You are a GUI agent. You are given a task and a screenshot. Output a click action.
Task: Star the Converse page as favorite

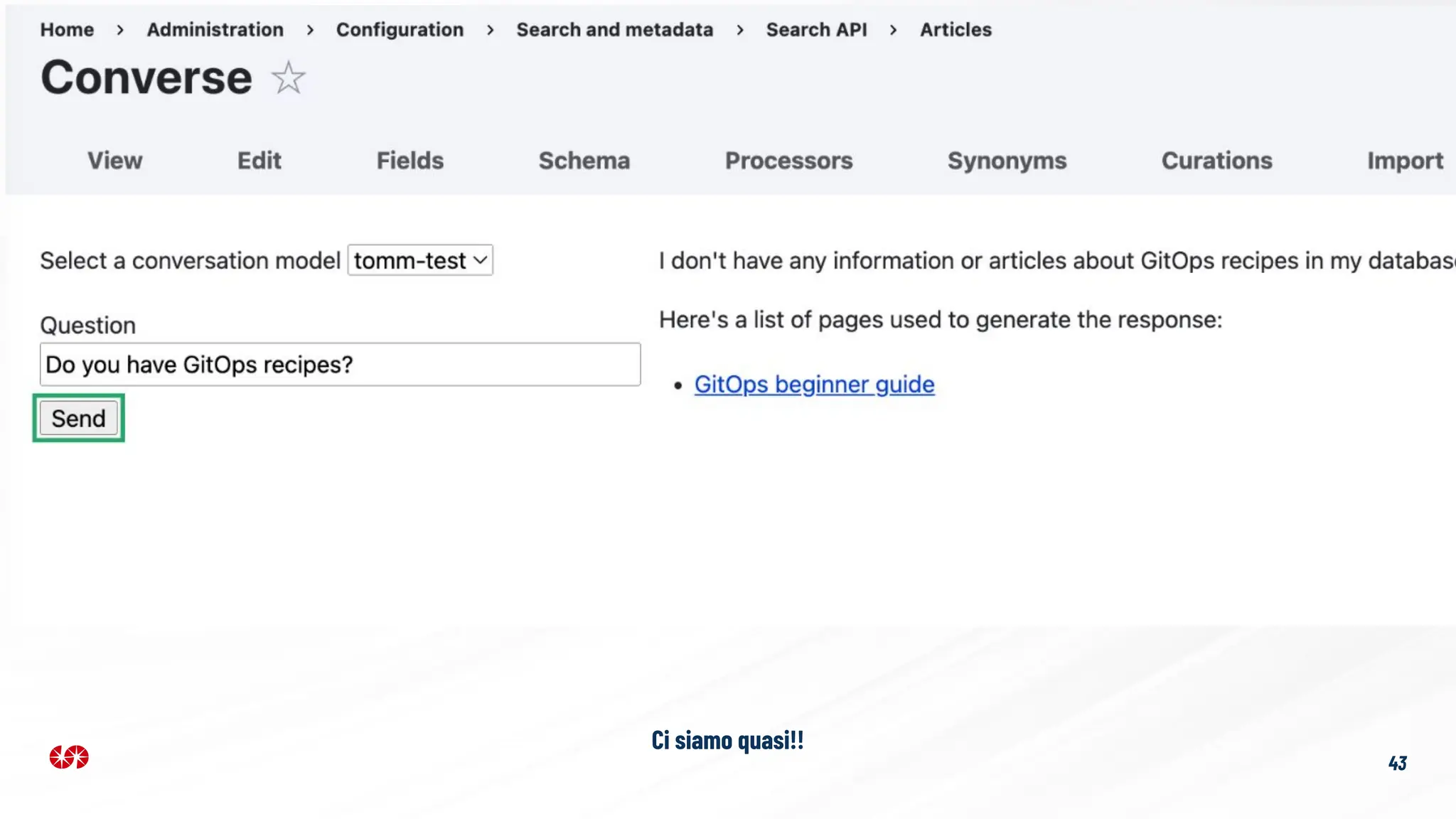pyautogui.click(x=288, y=78)
